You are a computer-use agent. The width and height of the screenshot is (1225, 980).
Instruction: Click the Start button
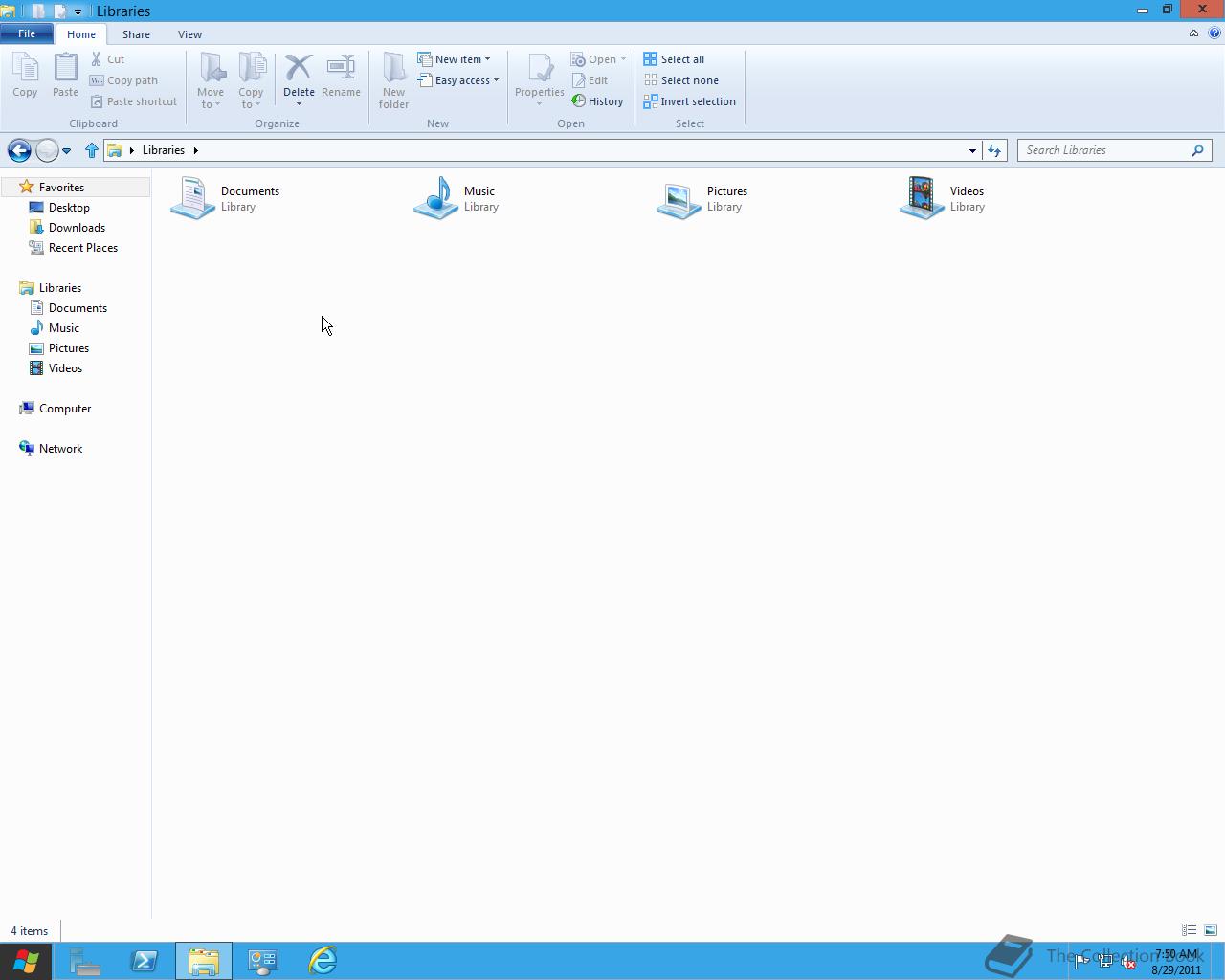[x=26, y=961]
